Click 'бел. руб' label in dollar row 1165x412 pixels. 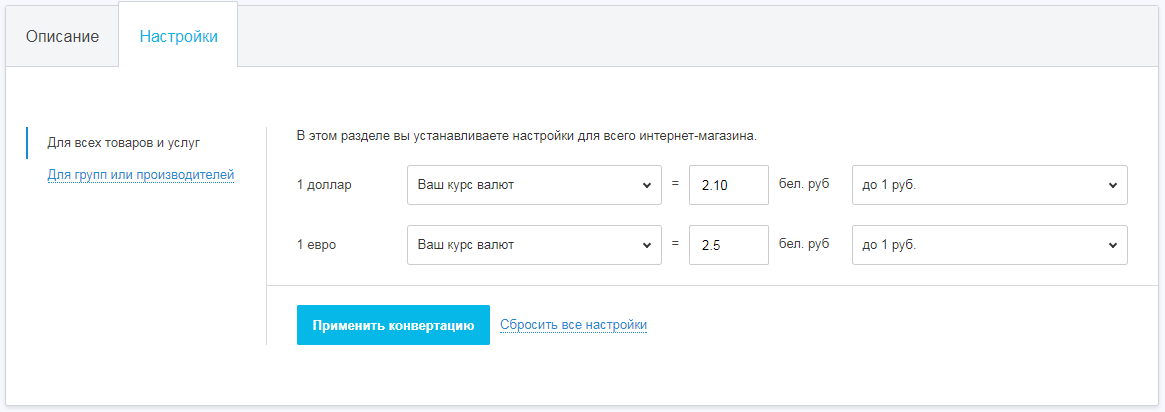(x=804, y=184)
